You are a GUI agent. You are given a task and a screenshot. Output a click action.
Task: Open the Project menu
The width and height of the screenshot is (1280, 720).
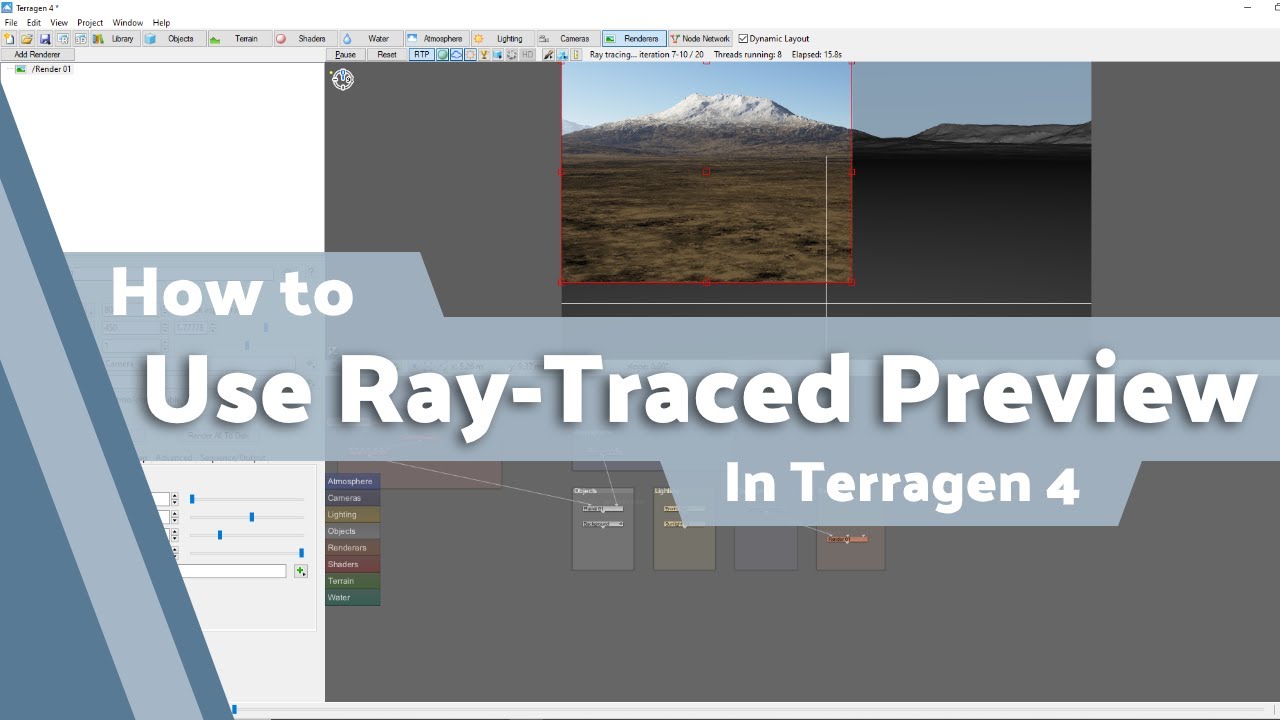(x=90, y=22)
